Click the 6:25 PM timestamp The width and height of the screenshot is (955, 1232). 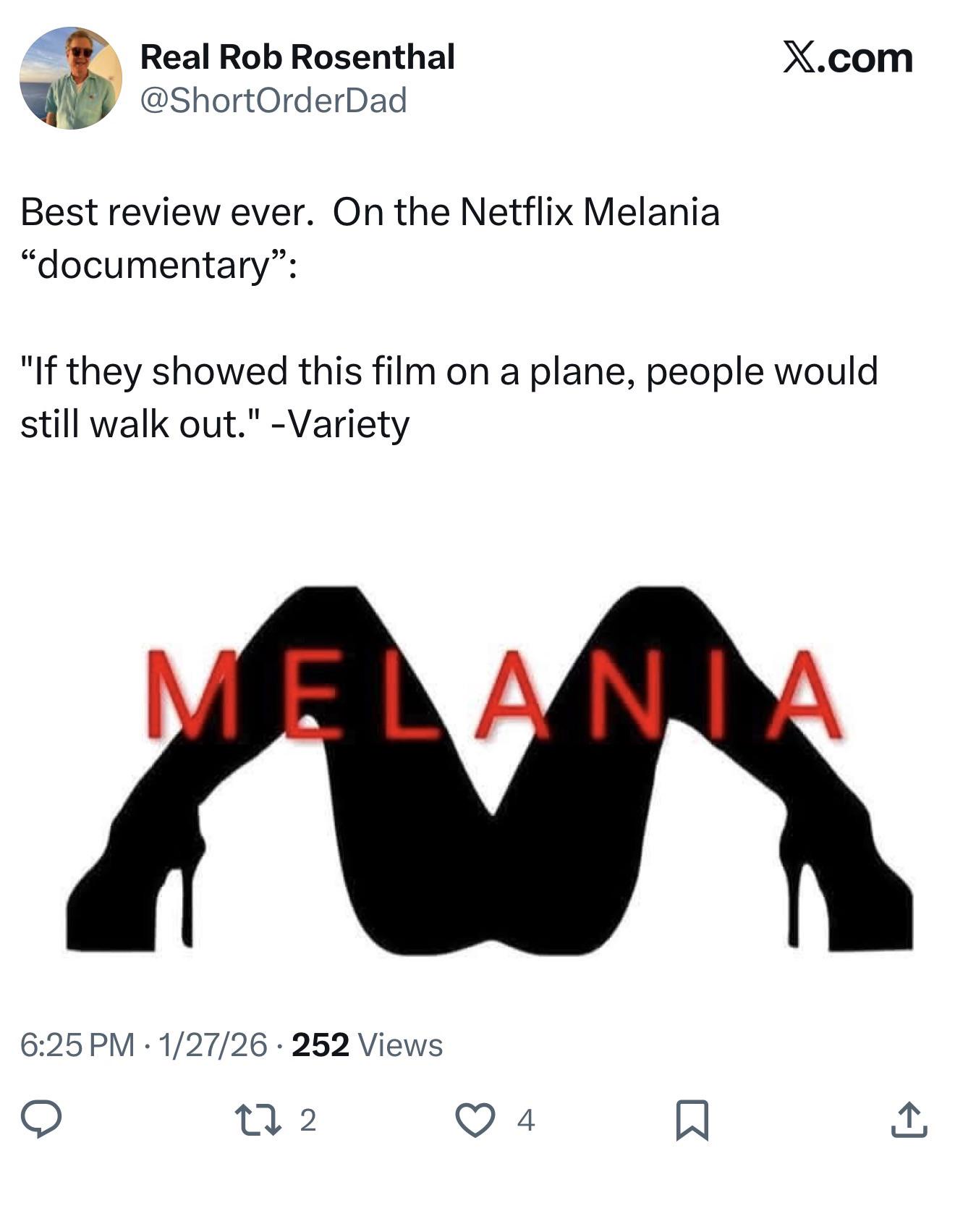77,1045
